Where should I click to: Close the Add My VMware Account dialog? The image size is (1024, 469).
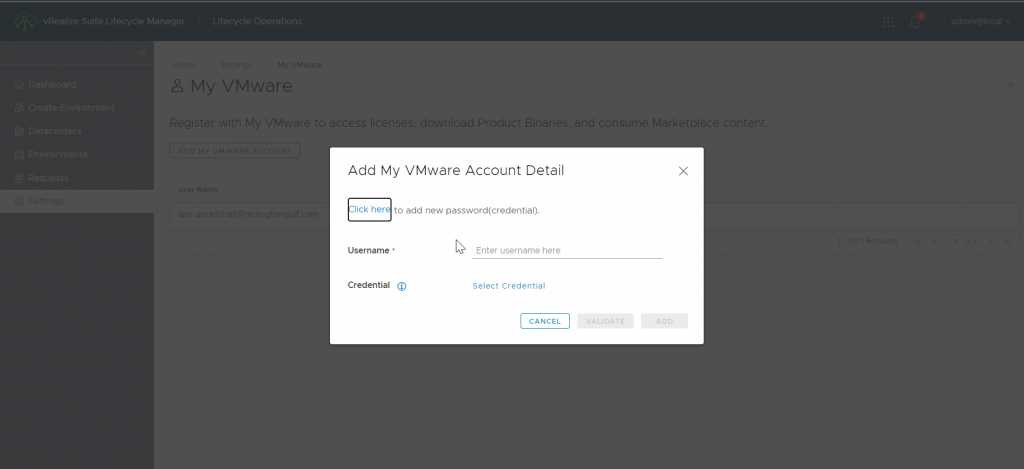click(683, 171)
